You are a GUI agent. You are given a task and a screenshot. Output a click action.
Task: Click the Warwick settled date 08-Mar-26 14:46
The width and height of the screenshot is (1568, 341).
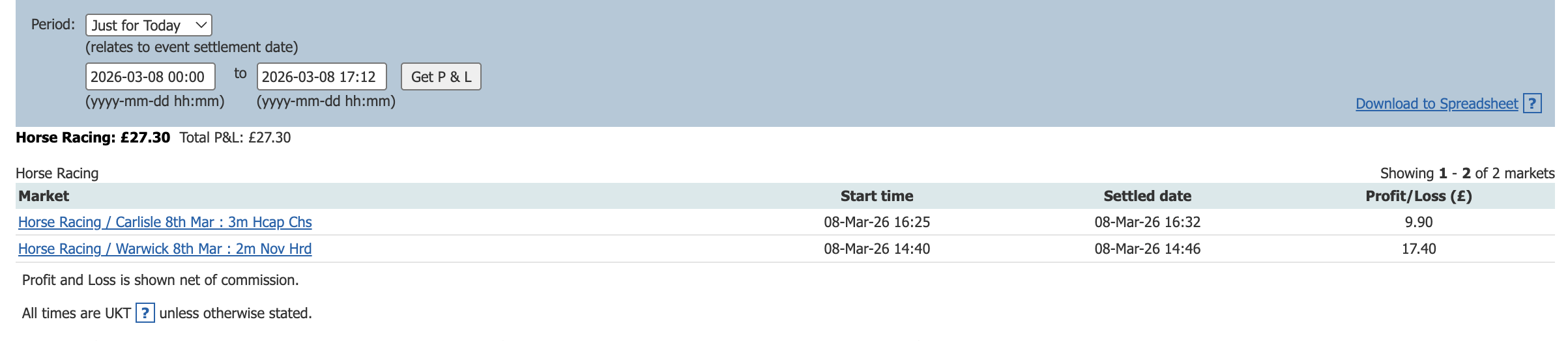[1147, 249]
